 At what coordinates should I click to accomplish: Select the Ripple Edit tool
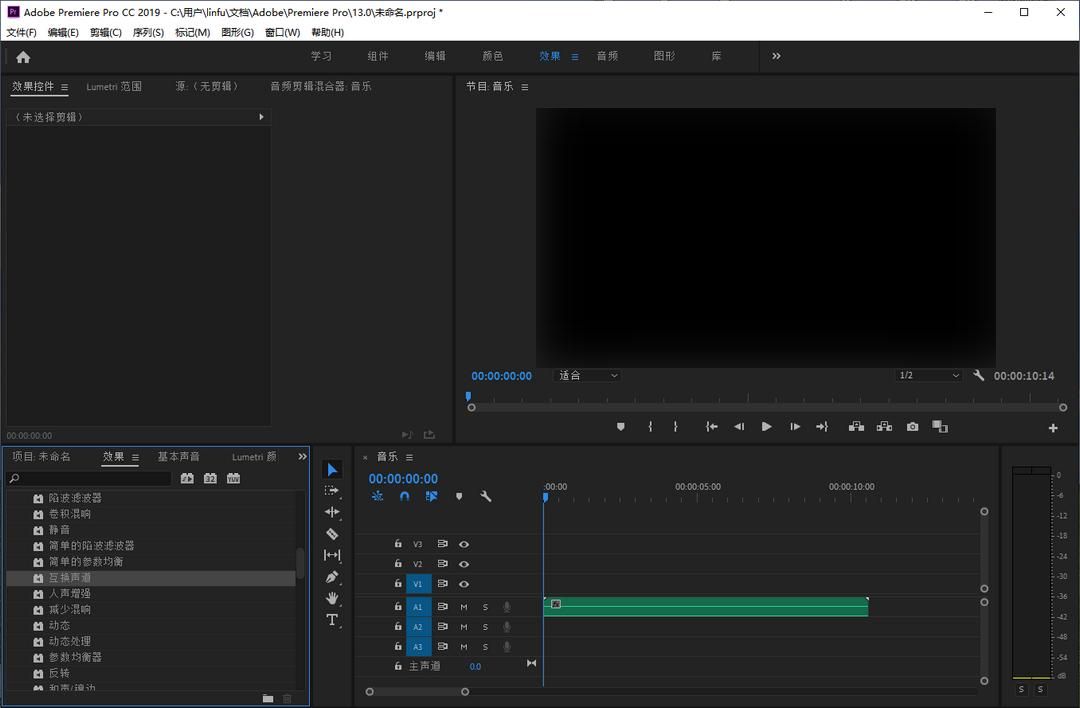click(332, 512)
